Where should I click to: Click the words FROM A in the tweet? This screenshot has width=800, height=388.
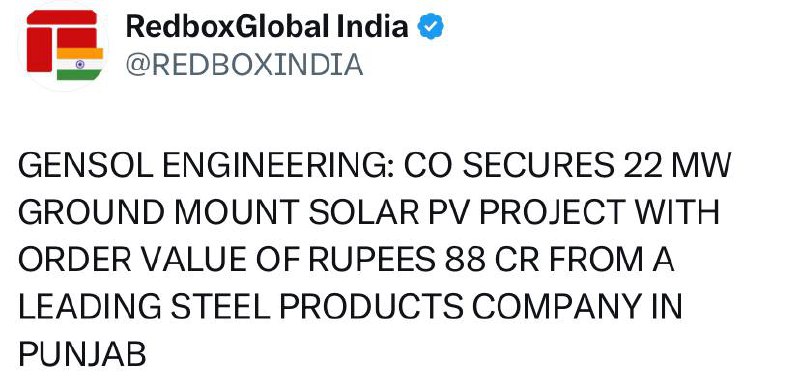click(612, 259)
